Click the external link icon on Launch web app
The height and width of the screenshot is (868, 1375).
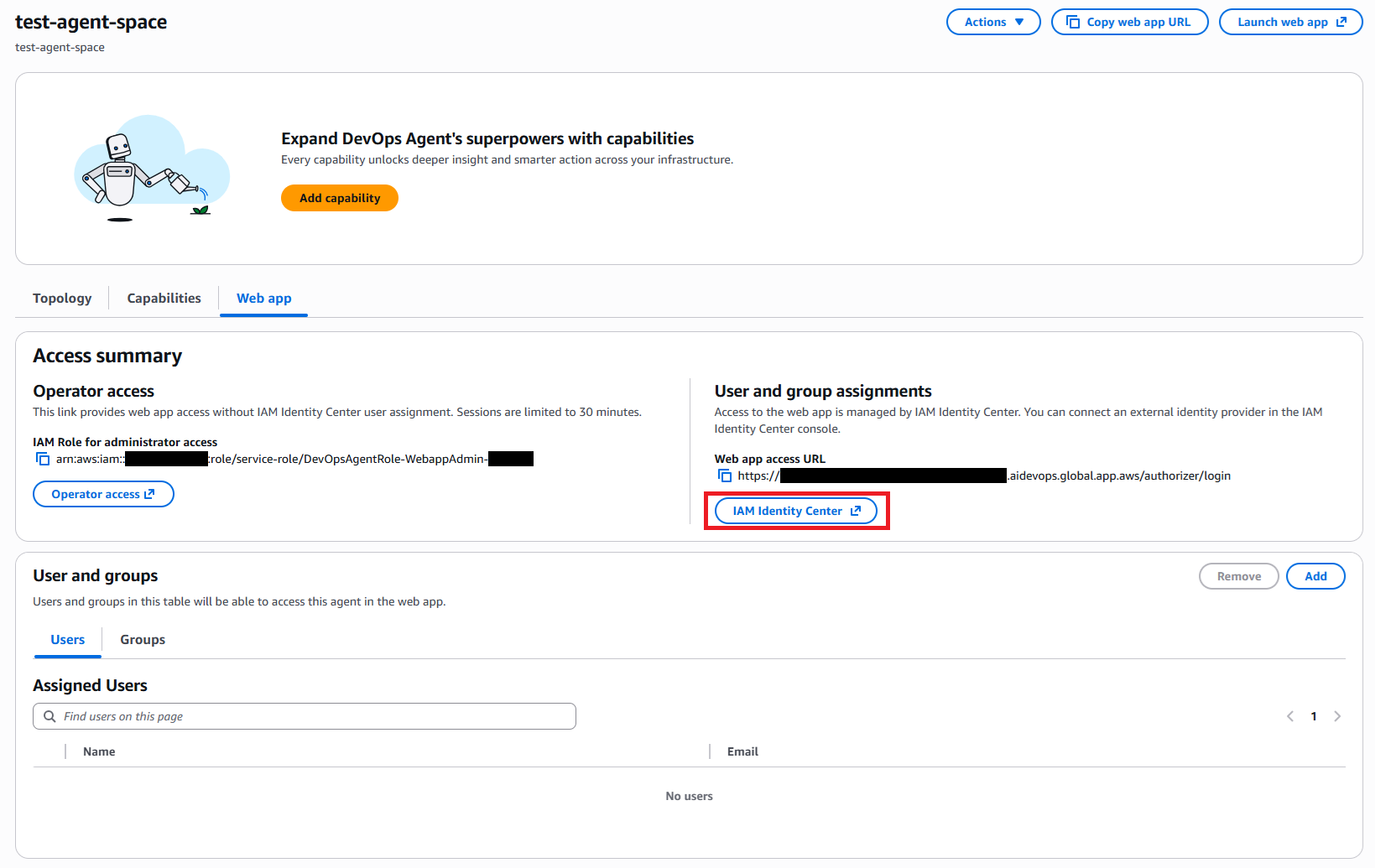[x=1343, y=22]
